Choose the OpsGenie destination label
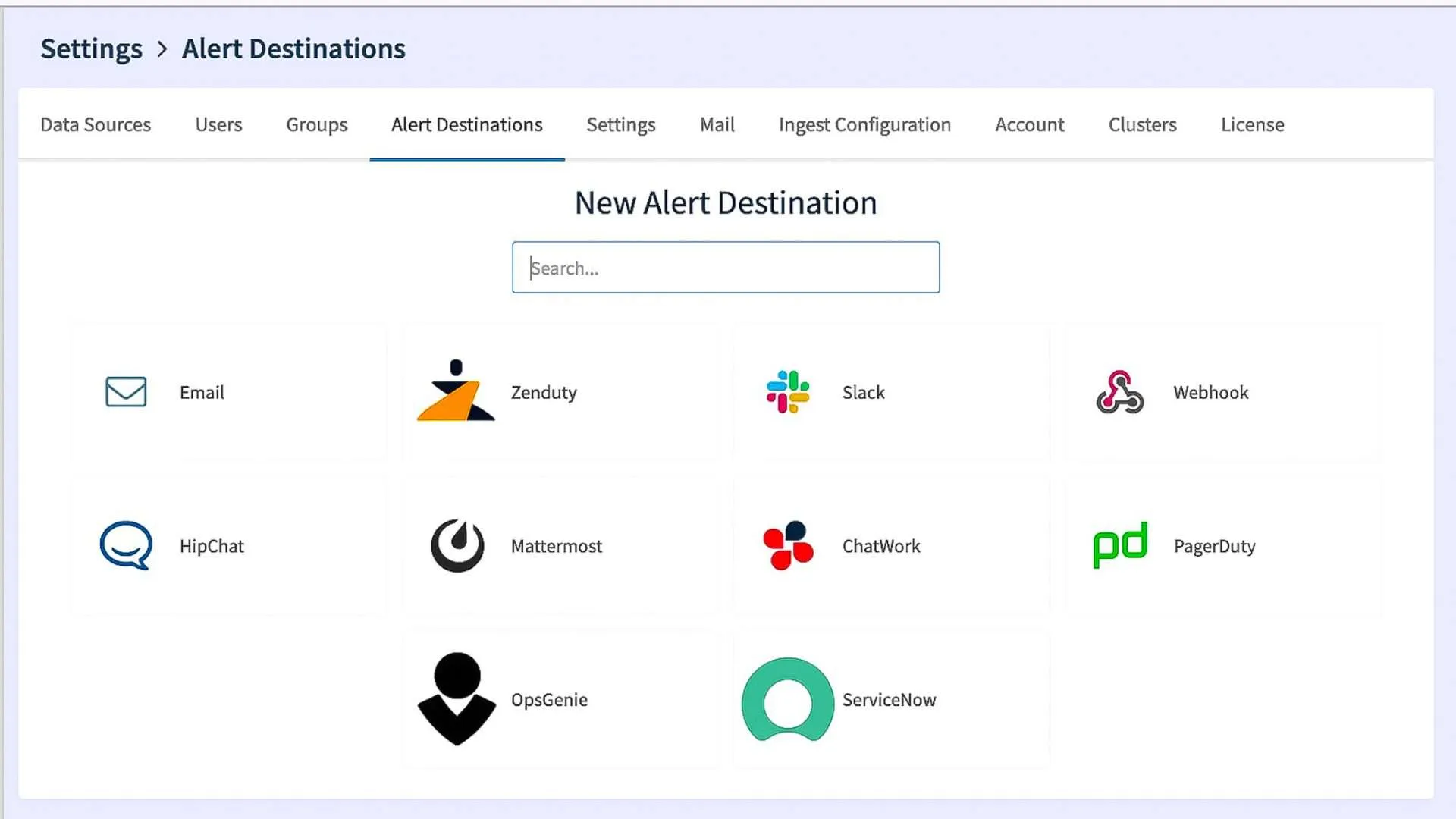1456x819 pixels. (x=549, y=700)
